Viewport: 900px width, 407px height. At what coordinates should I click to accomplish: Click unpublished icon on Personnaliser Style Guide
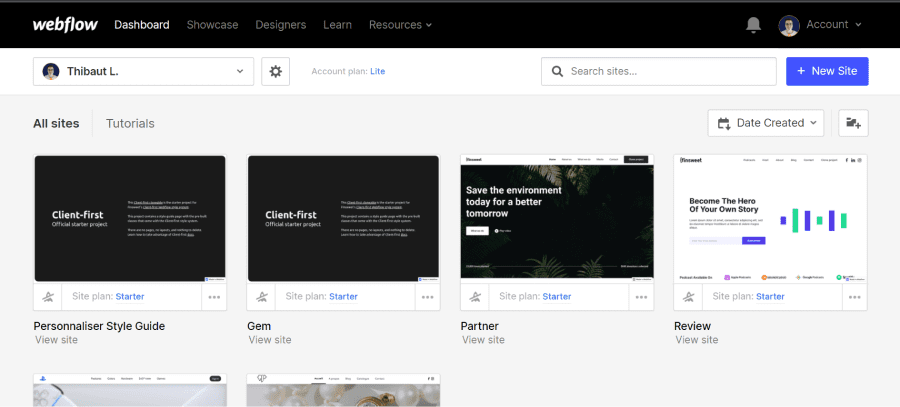[48, 297]
